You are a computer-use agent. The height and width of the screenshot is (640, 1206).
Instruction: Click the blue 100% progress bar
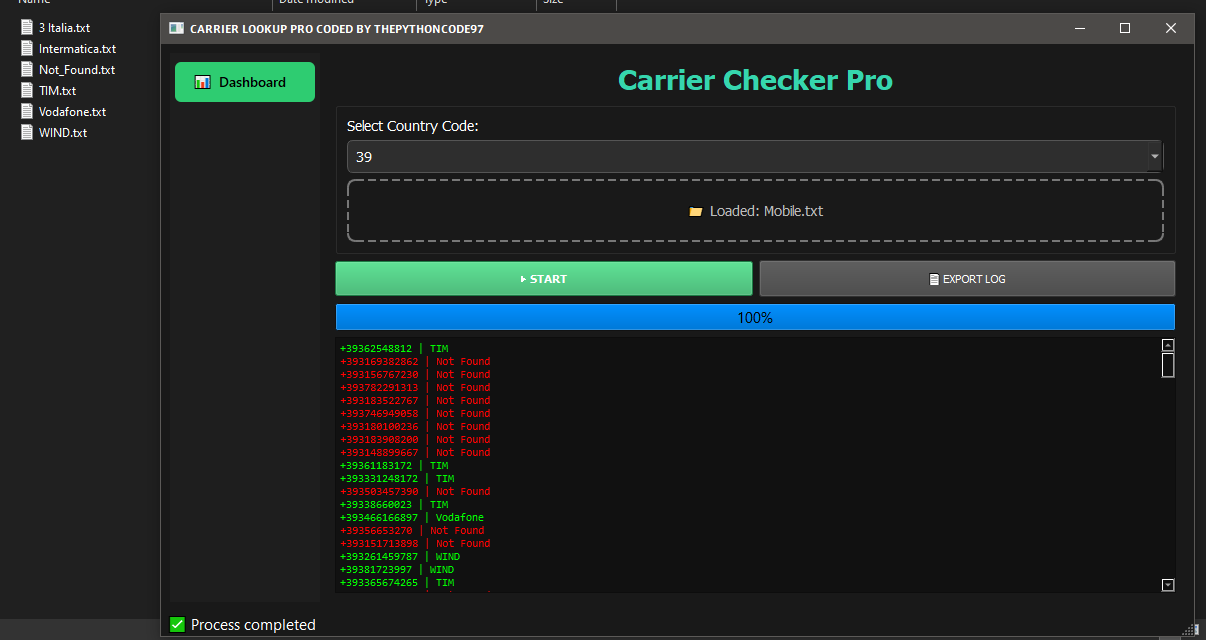coord(755,318)
